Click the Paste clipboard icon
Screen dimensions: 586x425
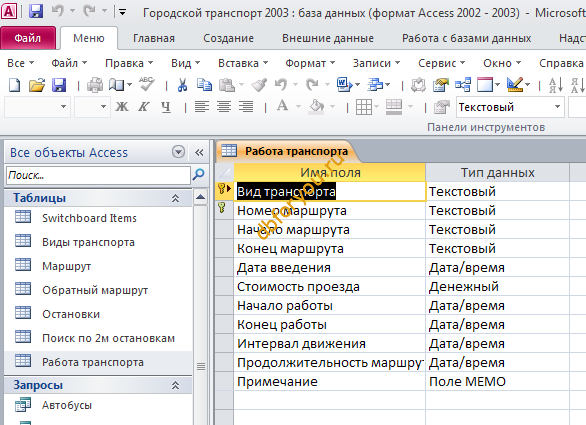tap(226, 85)
